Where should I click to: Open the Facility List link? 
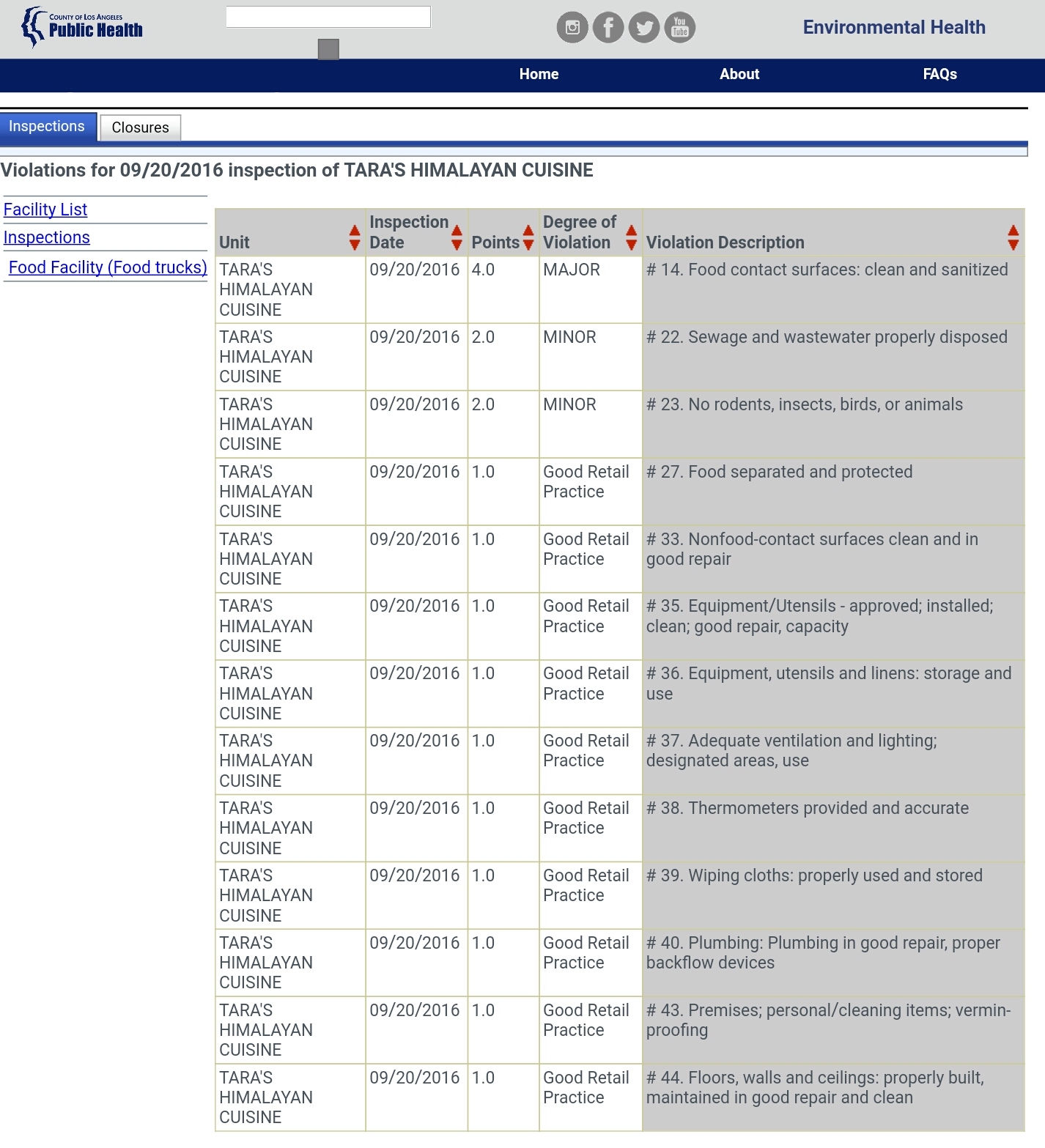[45, 210]
